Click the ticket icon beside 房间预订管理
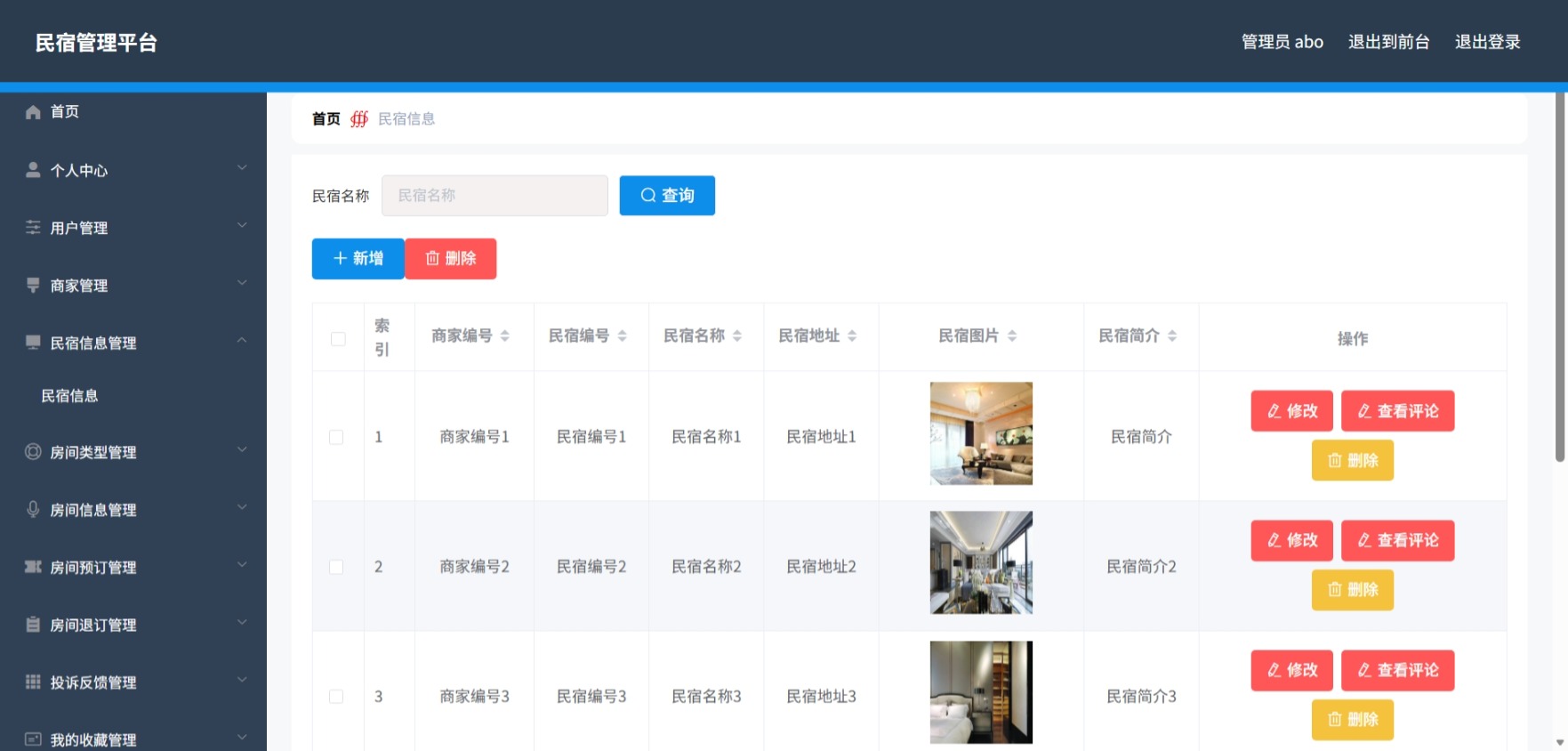Viewport: 1568px width, 751px height. click(x=33, y=567)
